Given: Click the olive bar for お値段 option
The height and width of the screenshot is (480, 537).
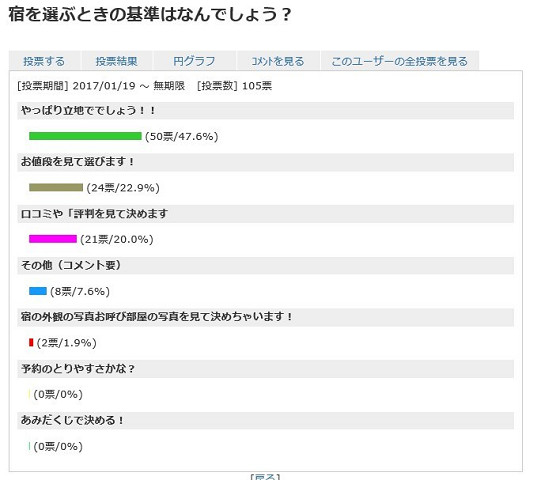Looking at the screenshot, I should coord(56,187).
